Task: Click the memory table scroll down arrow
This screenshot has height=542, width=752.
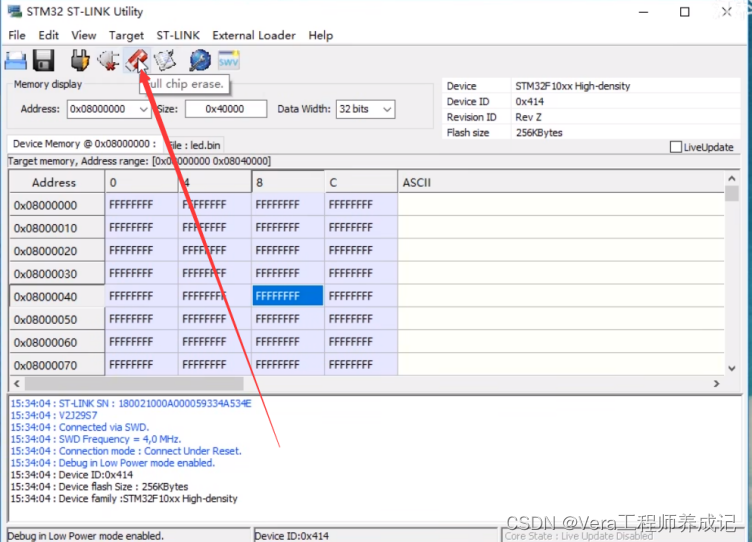Action: tap(731, 368)
